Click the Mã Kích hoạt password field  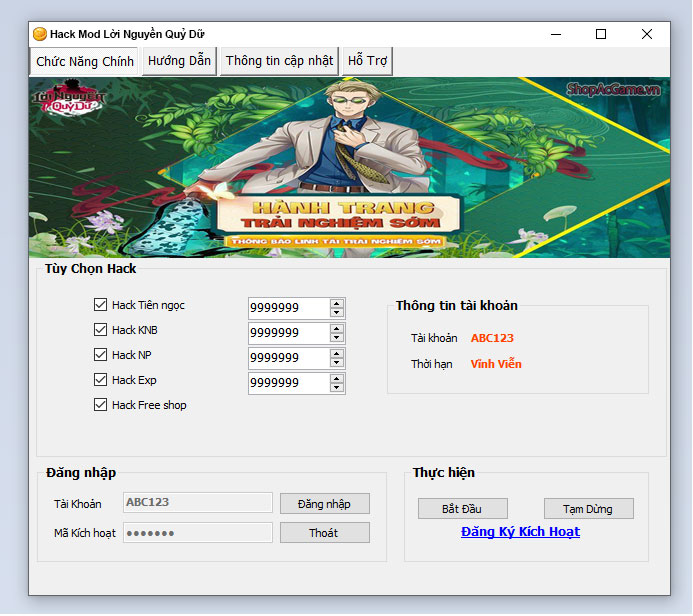coord(198,533)
